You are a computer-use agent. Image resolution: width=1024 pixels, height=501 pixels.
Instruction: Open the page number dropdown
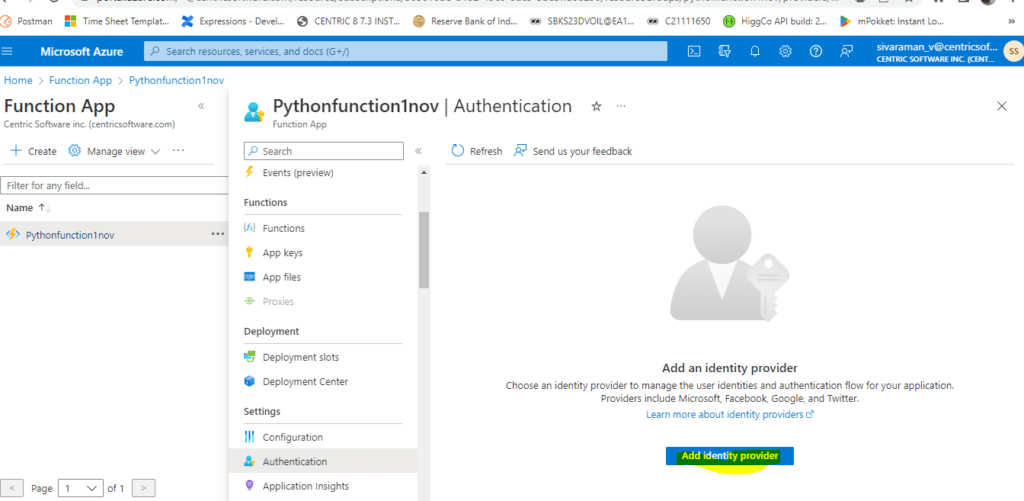(81, 488)
